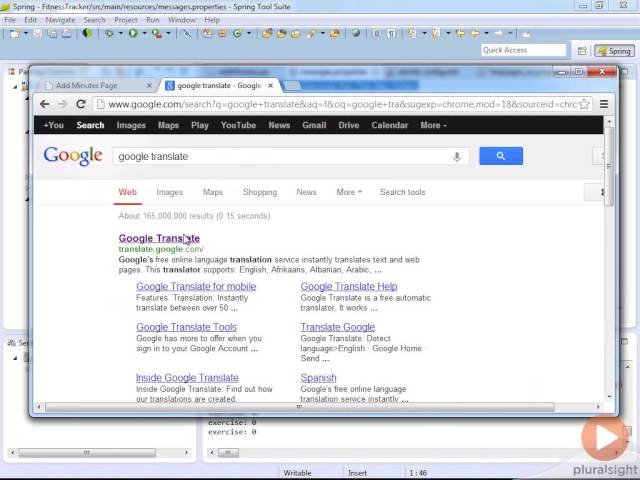Viewport: 640px width, 480px height.
Task: Click the Chrome Back arrow button
Action: coord(44,104)
